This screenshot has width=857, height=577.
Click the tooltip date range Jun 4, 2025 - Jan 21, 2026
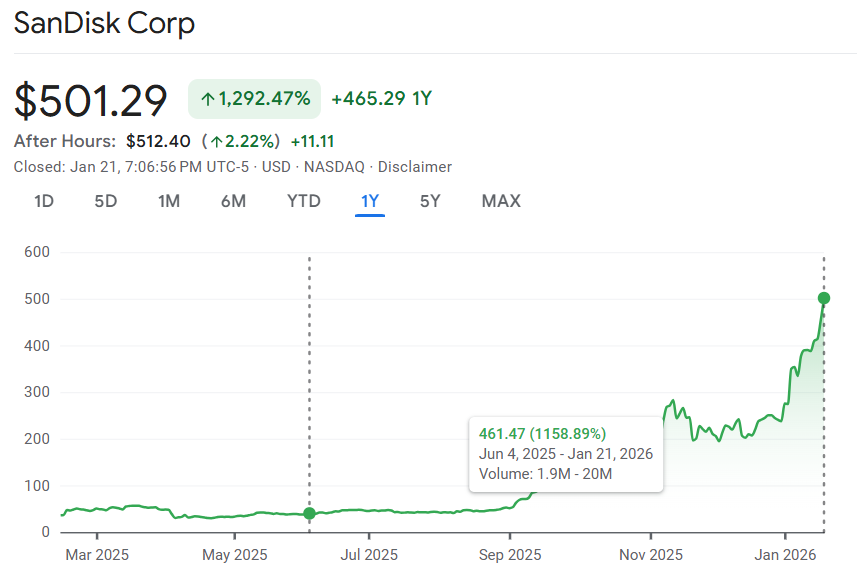coord(566,454)
